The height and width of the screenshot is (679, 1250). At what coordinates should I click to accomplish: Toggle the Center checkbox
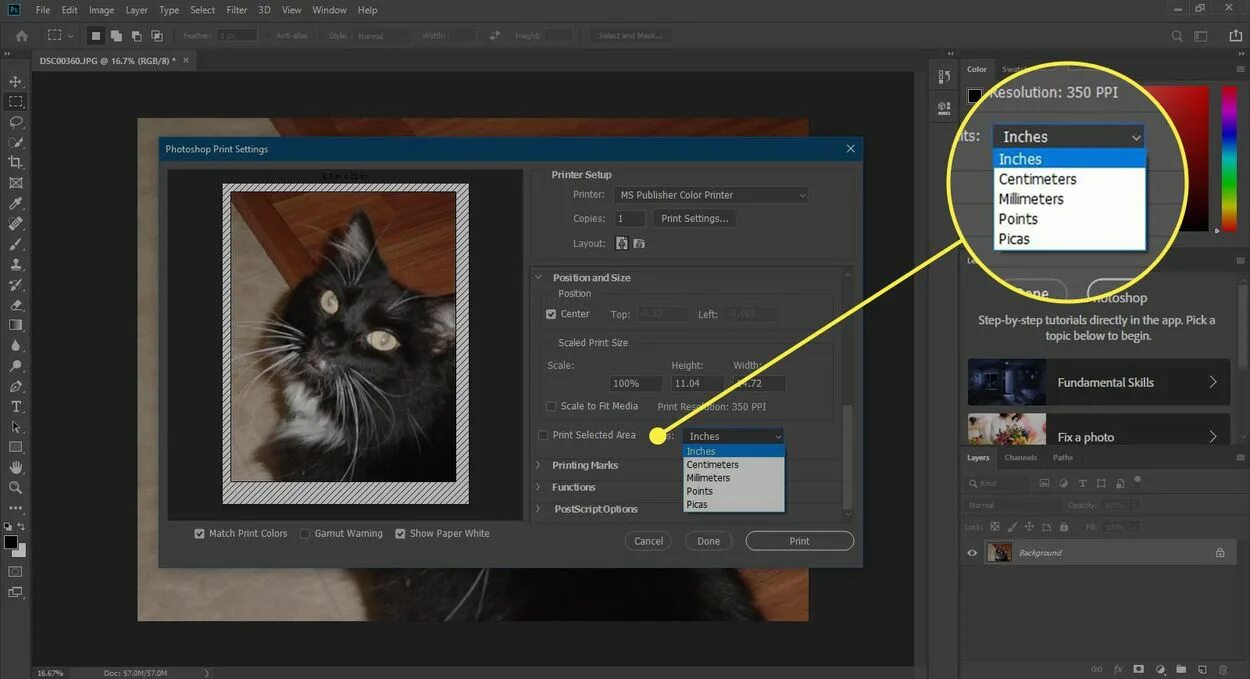[551, 314]
